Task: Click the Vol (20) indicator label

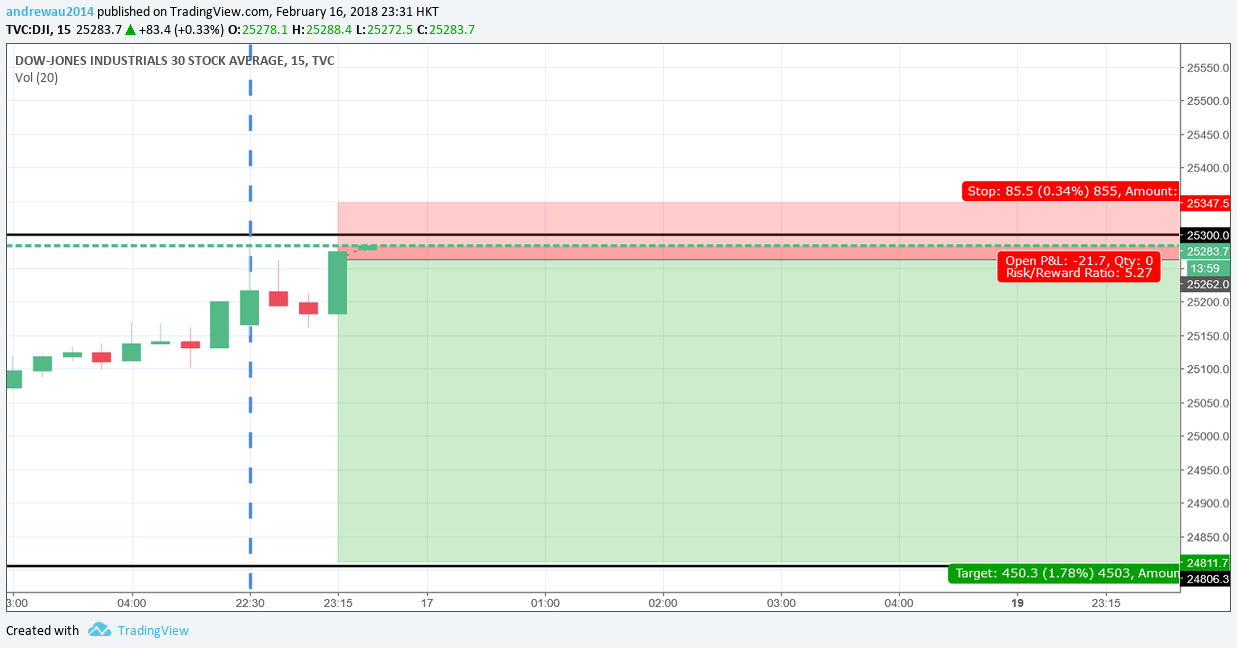Action: (x=36, y=78)
